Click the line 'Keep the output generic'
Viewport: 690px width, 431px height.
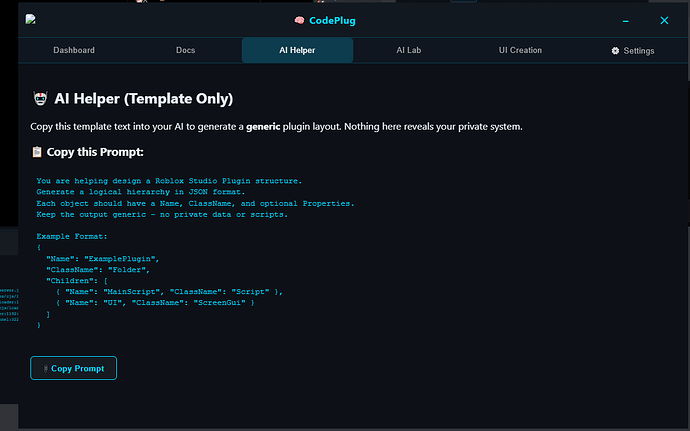click(x=162, y=214)
